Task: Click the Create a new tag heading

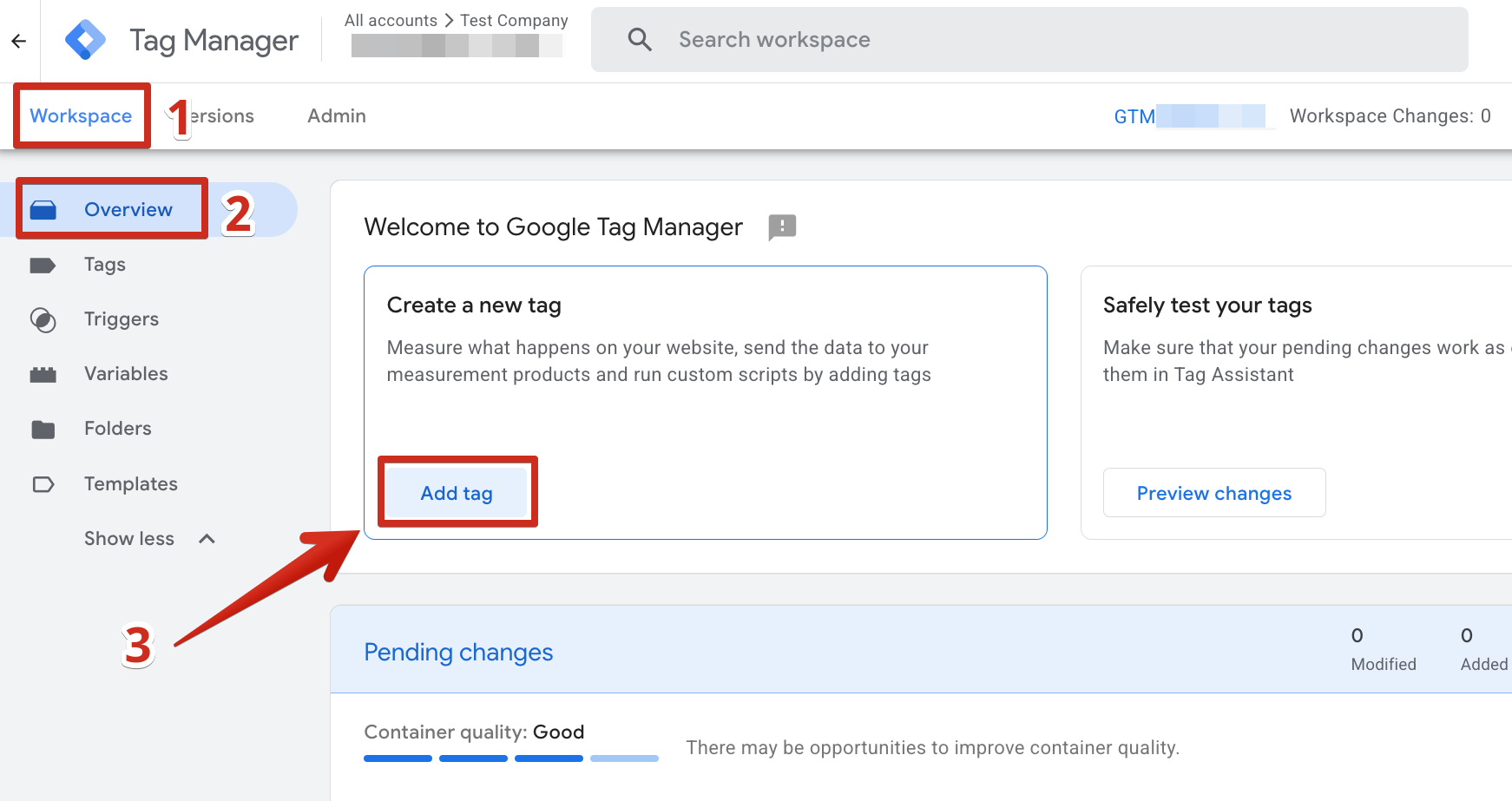Action: click(x=474, y=305)
